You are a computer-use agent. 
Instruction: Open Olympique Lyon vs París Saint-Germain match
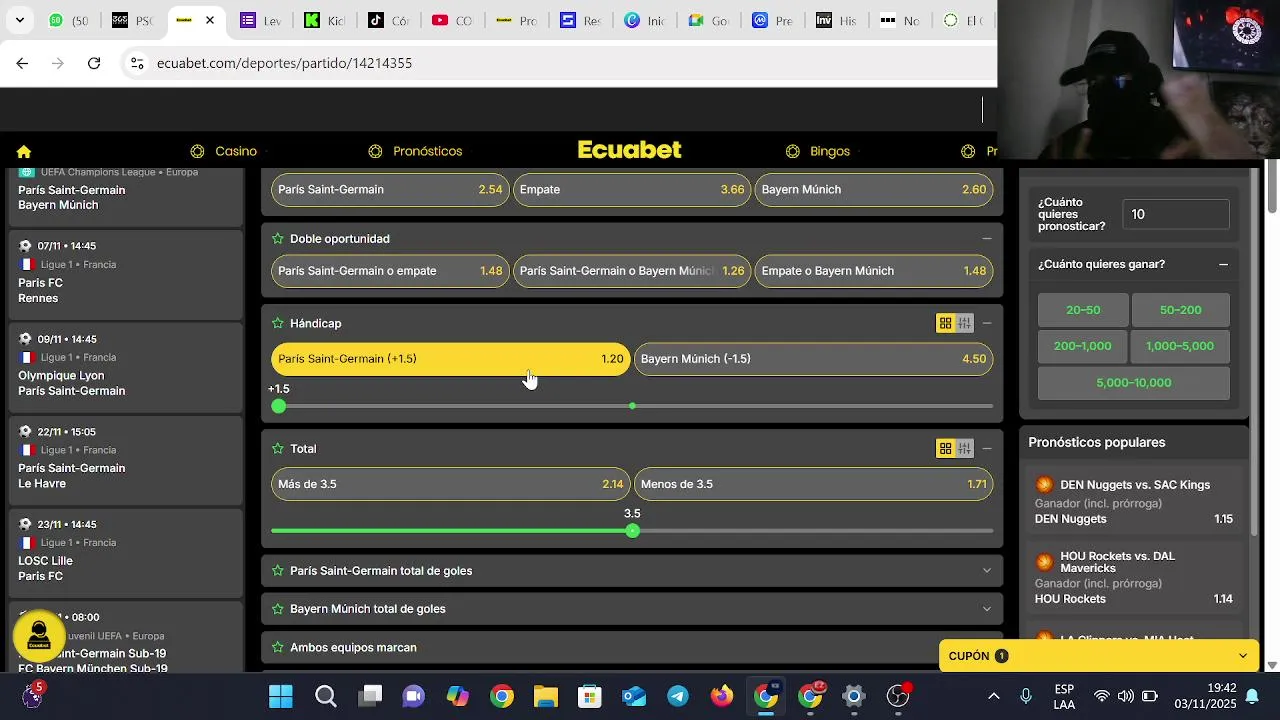click(126, 366)
